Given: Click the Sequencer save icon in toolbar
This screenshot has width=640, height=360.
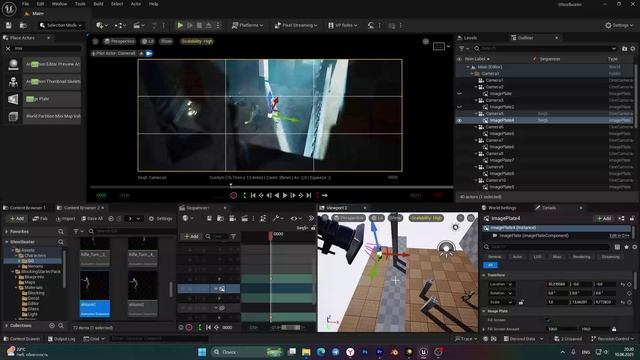Looking at the screenshot, I should (x=209, y=219).
